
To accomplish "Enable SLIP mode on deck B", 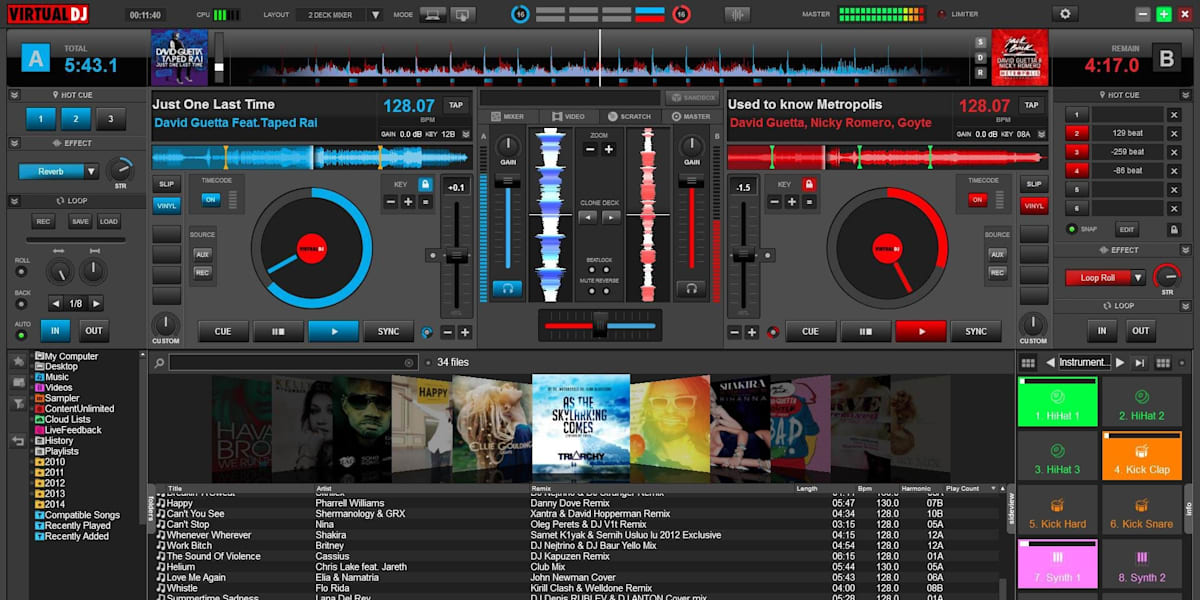I will 1034,184.
